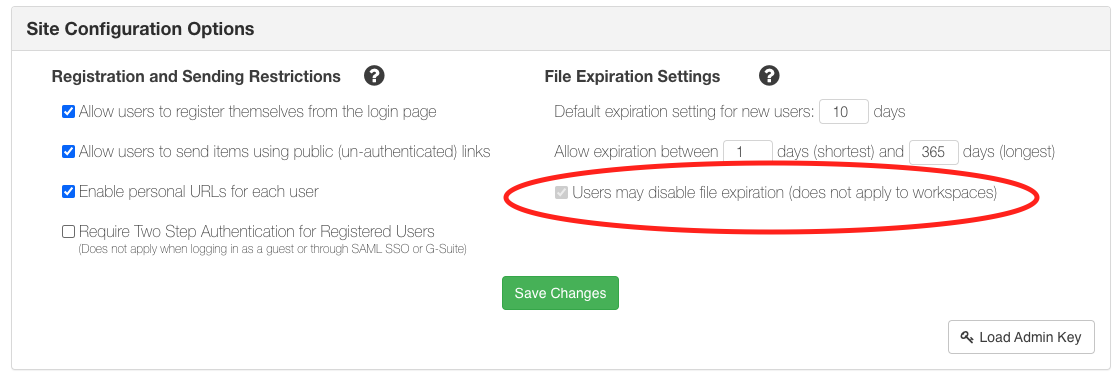Image resolution: width=1119 pixels, height=377 pixels.
Task: Click the personal URLs for each user label
Action: 198,191
